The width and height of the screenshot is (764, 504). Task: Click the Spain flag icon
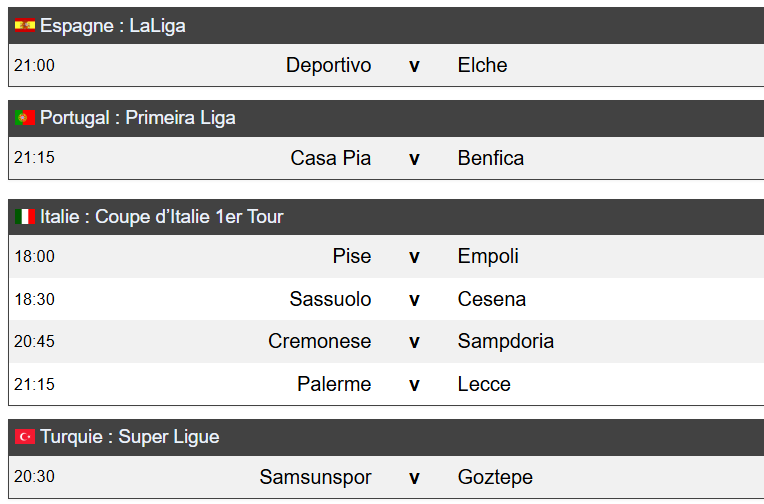click(25, 25)
